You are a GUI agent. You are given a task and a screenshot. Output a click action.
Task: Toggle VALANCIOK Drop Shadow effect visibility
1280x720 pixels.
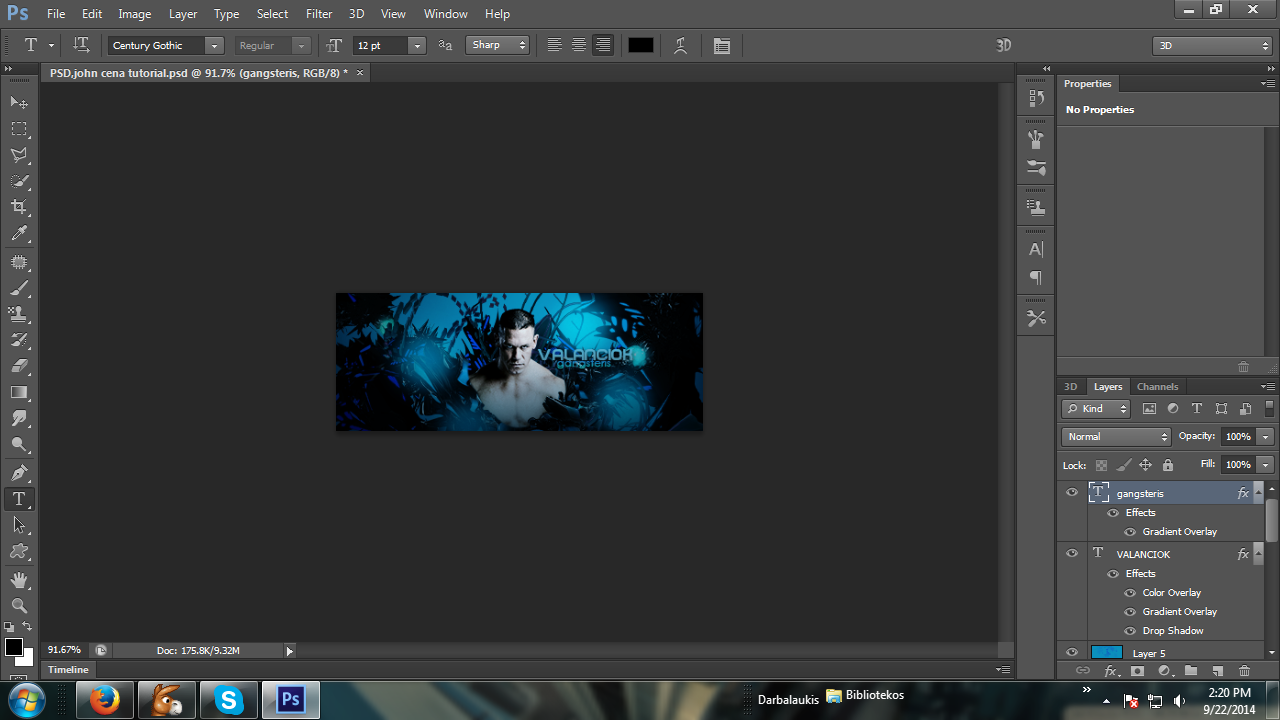(1131, 631)
